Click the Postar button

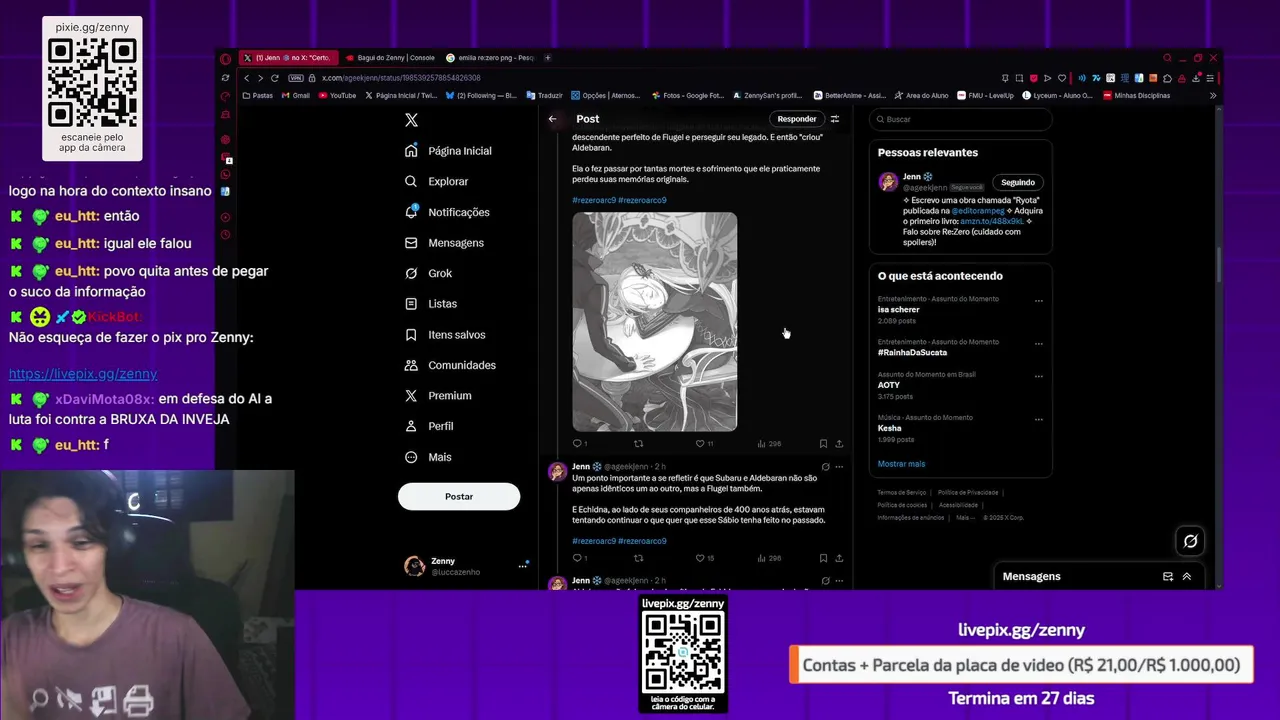459,496
